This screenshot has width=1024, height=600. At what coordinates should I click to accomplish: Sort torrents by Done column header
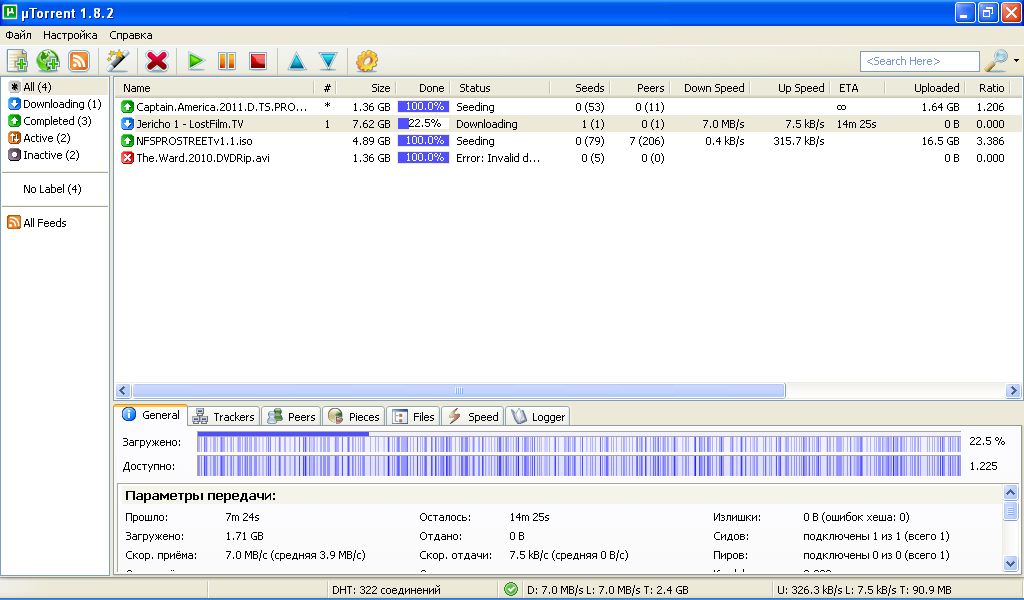click(x=423, y=88)
